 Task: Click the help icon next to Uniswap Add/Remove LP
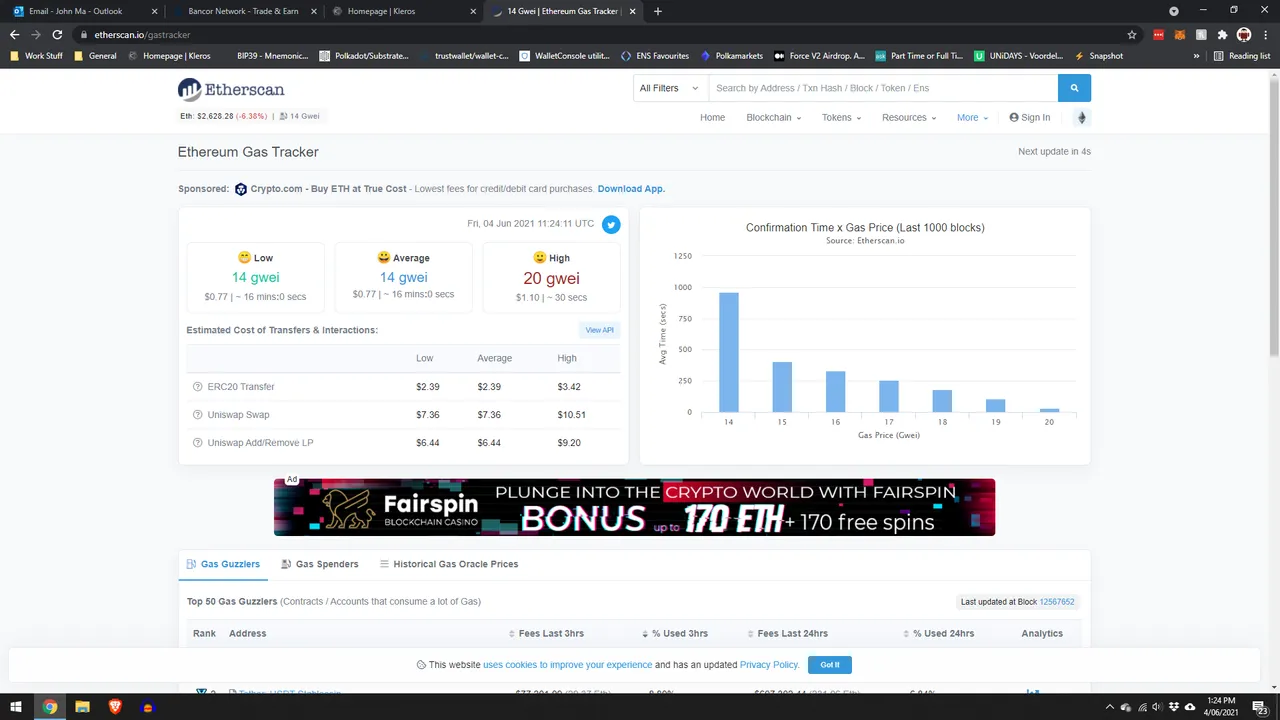[198, 443]
